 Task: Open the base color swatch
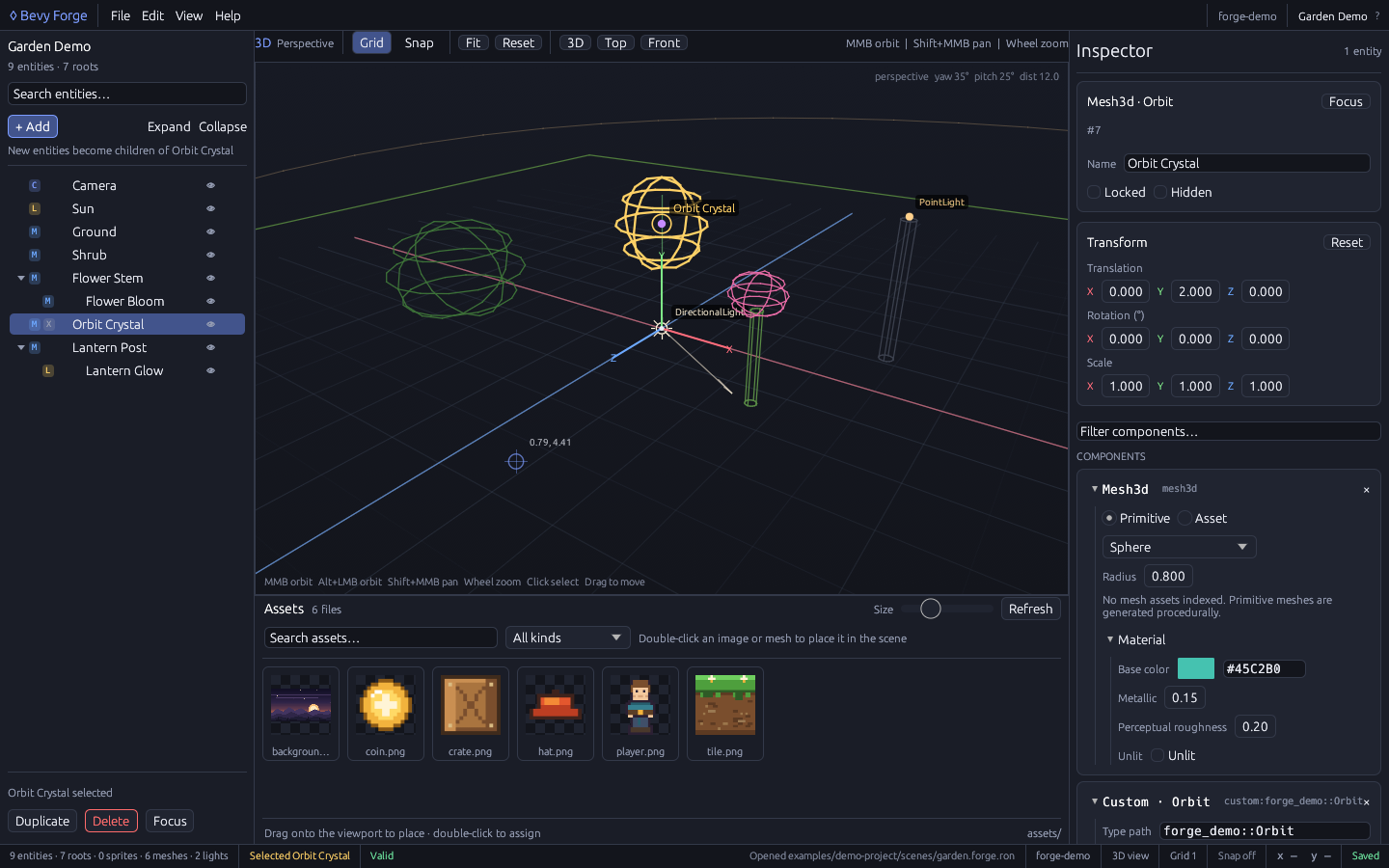(1196, 668)
